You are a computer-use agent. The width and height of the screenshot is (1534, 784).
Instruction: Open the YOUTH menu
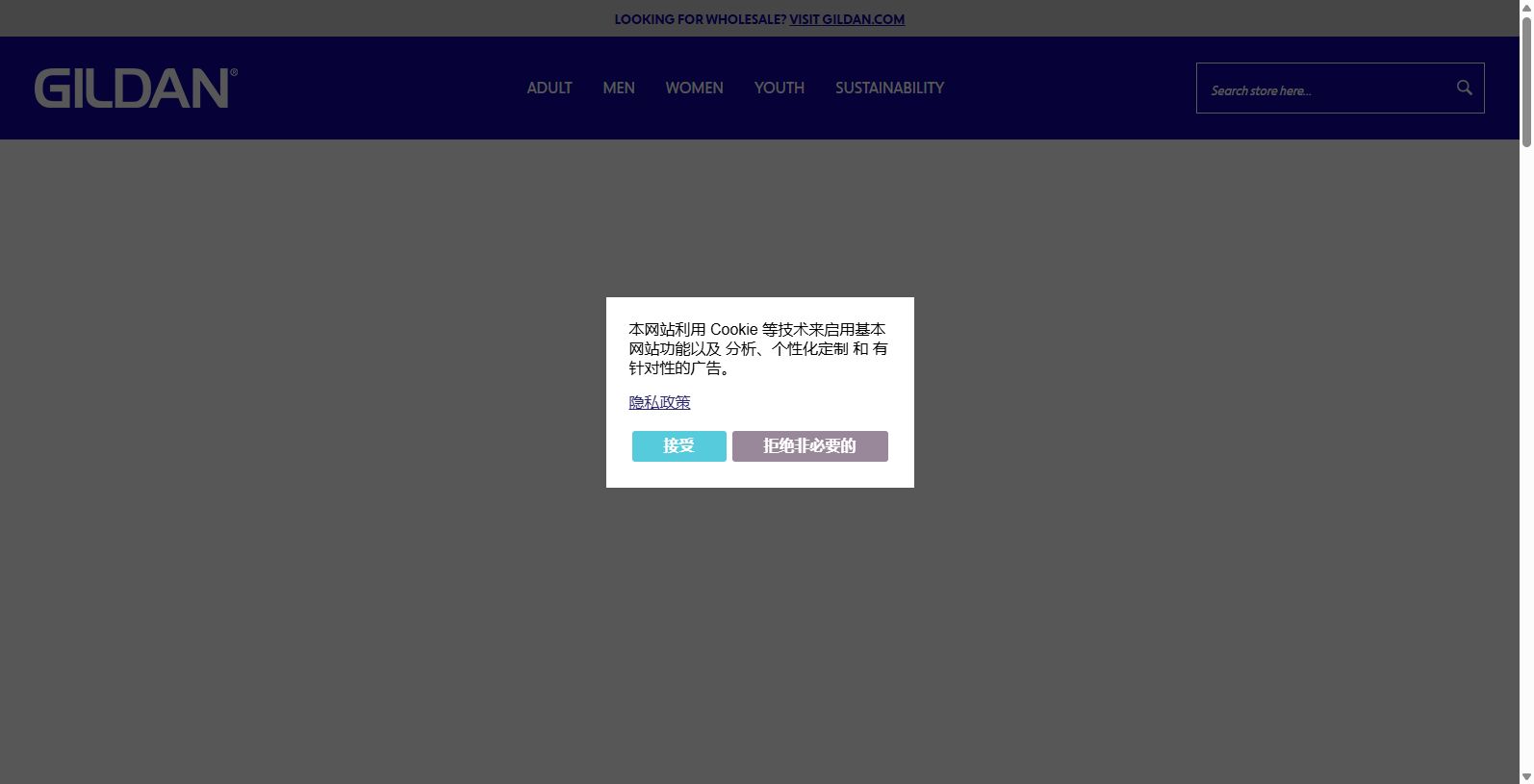point(780,88)
